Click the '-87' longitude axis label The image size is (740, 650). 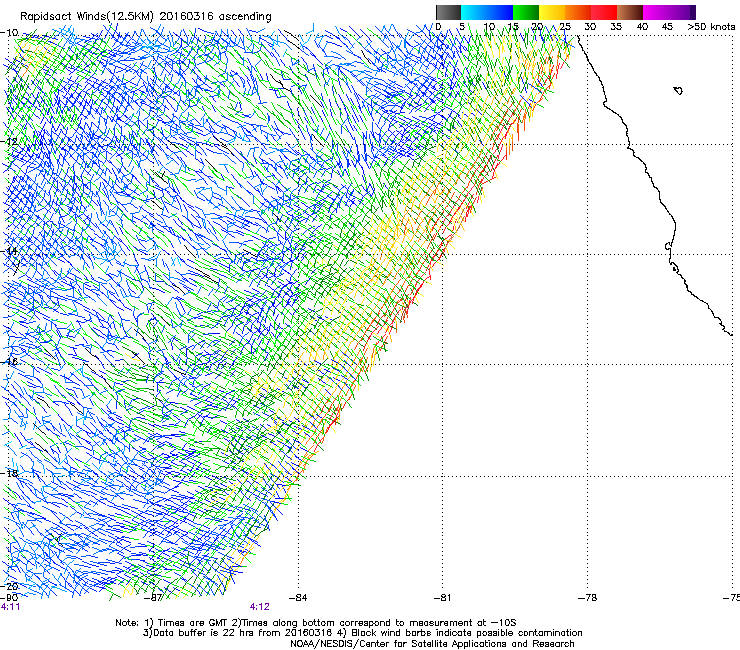pos(154,598)
